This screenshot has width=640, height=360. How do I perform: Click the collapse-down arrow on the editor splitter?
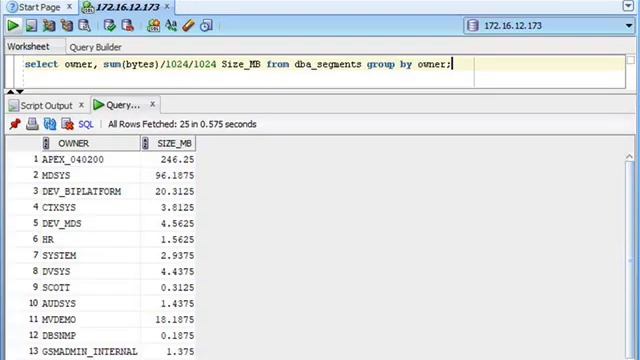pos(20,91)
